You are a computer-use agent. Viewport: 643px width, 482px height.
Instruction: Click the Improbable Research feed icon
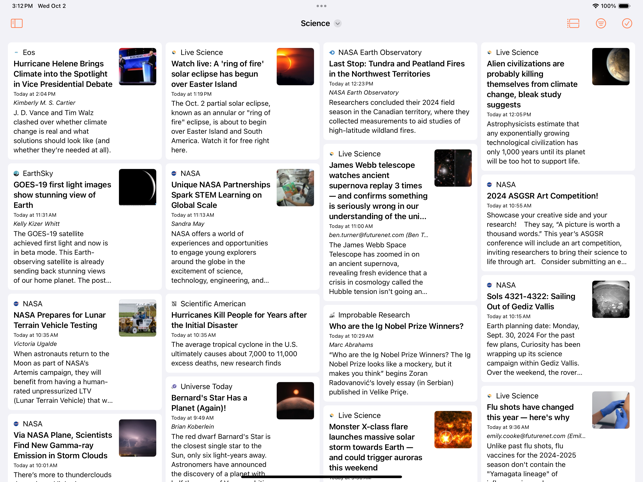332,315
